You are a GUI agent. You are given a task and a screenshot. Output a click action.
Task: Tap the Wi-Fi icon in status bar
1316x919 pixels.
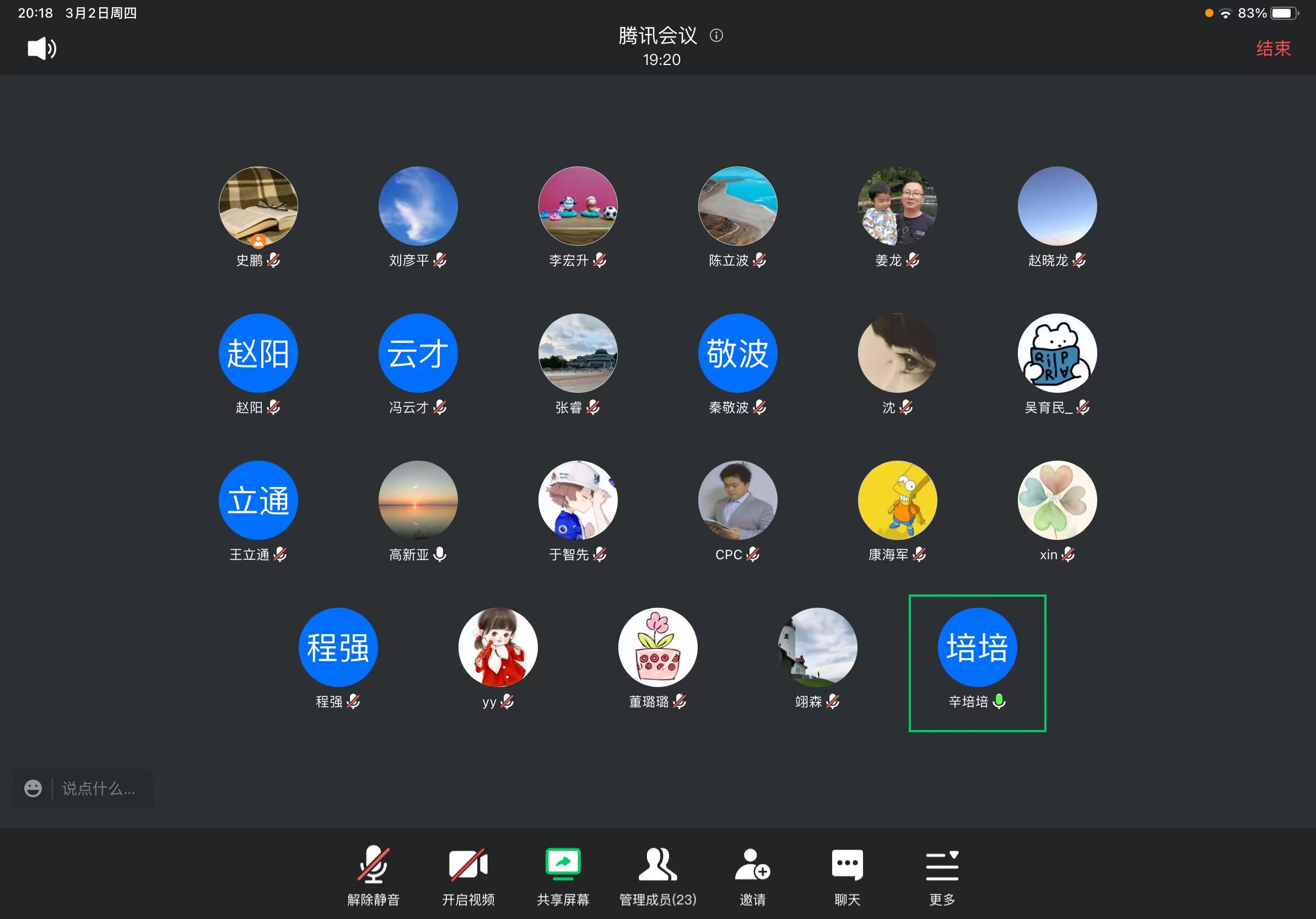(x=1226, y=13)
